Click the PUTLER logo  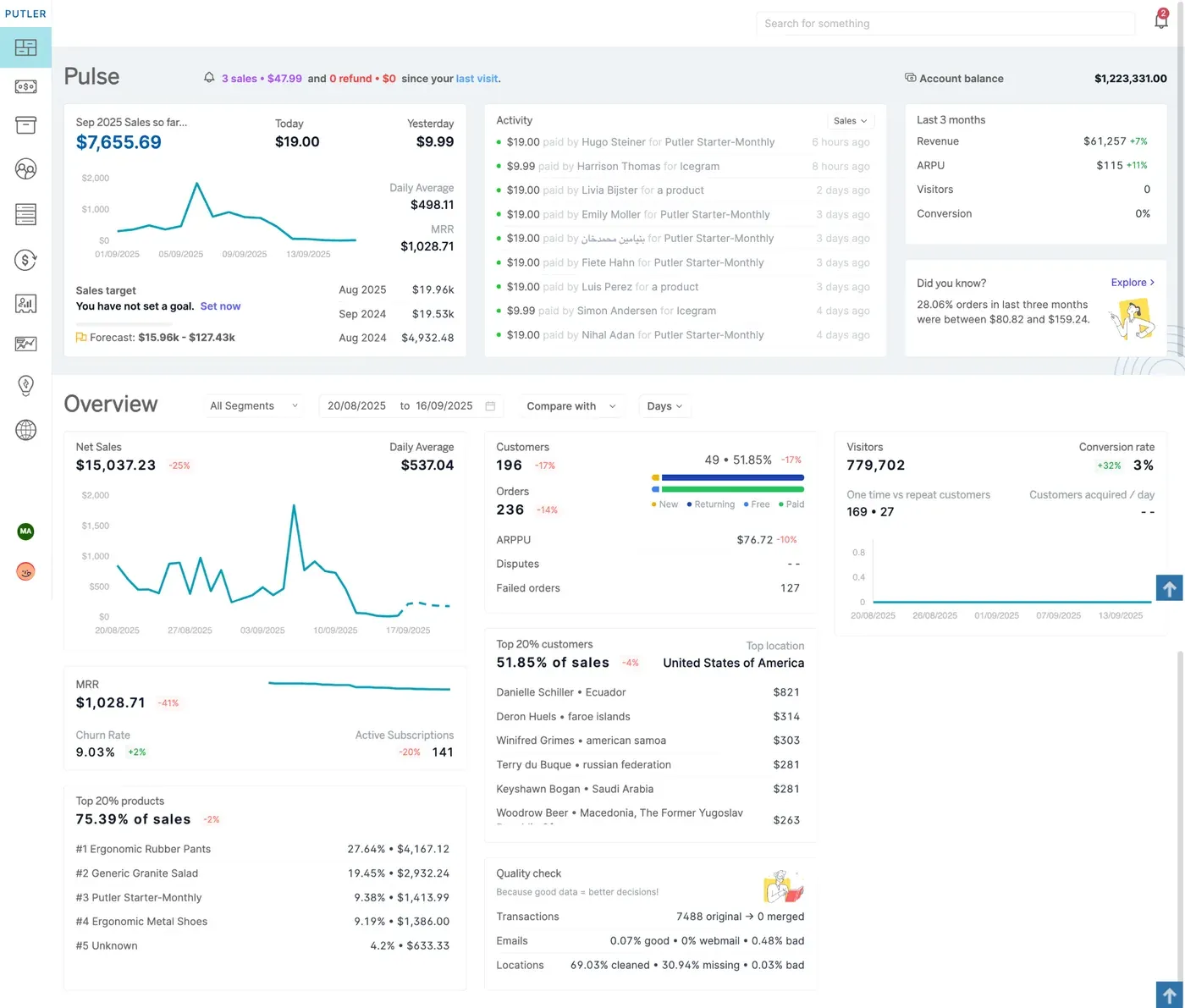(x=25, y=14)
